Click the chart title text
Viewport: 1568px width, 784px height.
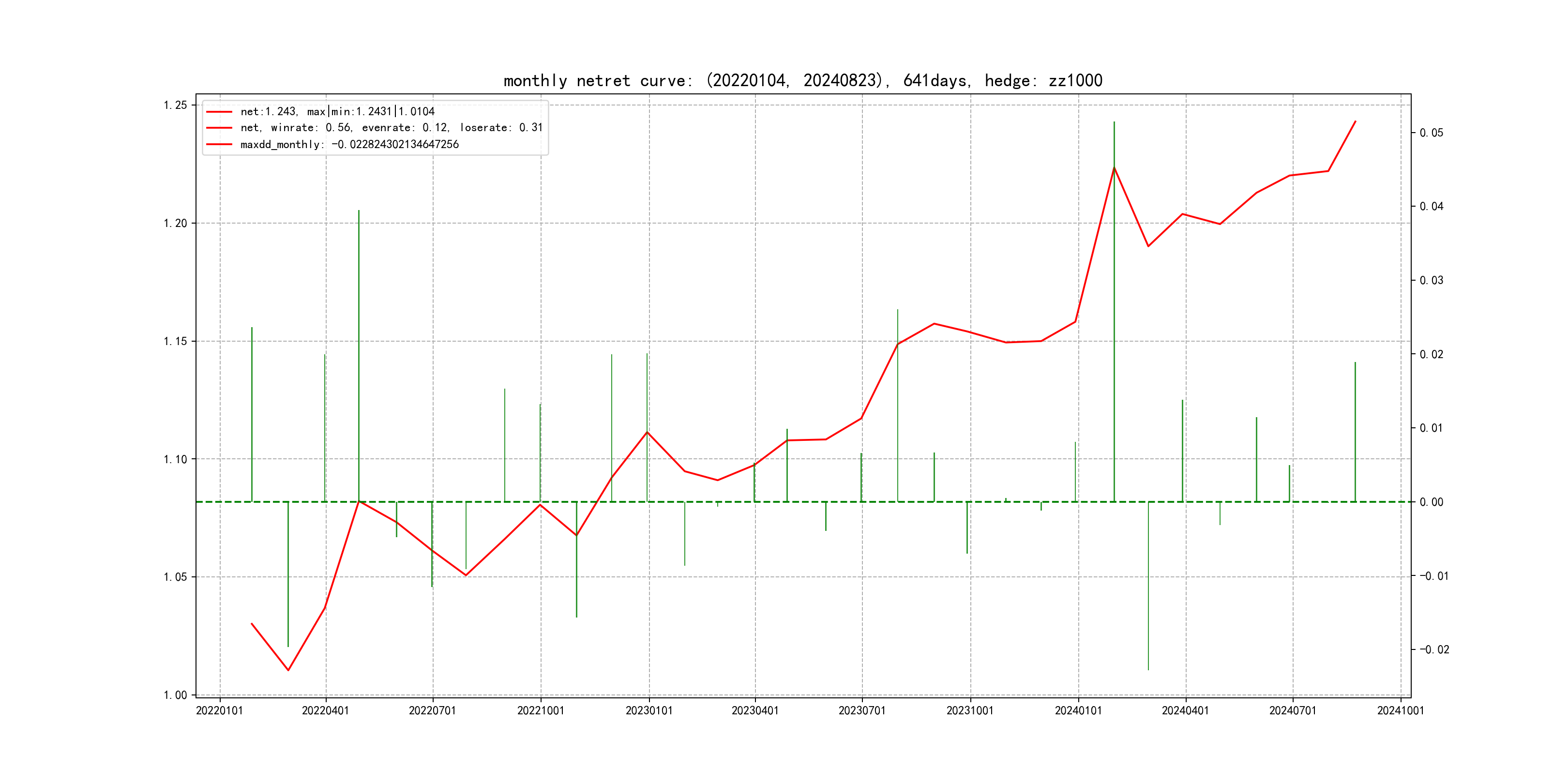pyautogui.click(x=802, y=80)
